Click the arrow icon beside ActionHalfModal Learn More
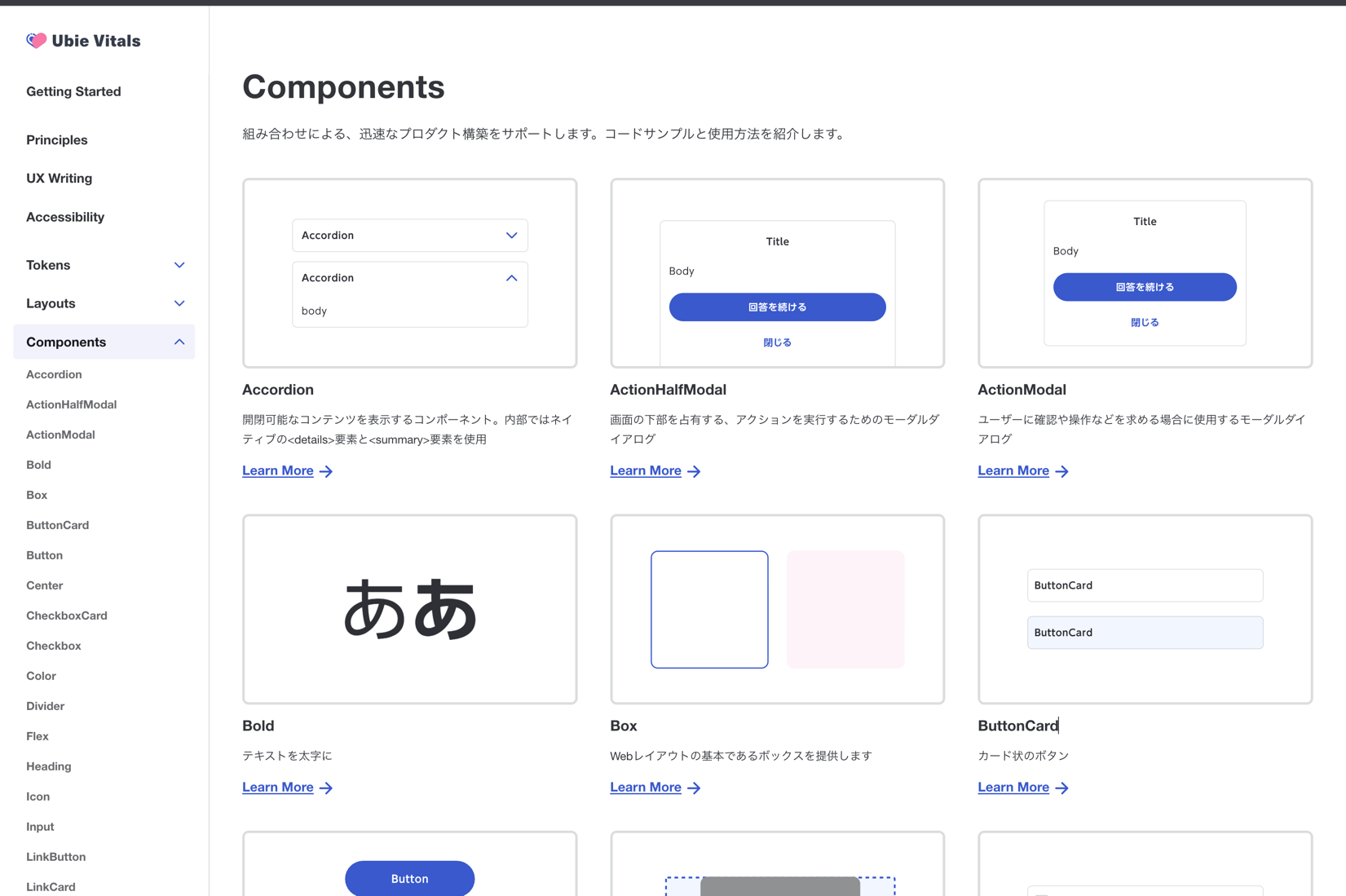1346x896 pixels. point(694,471)
